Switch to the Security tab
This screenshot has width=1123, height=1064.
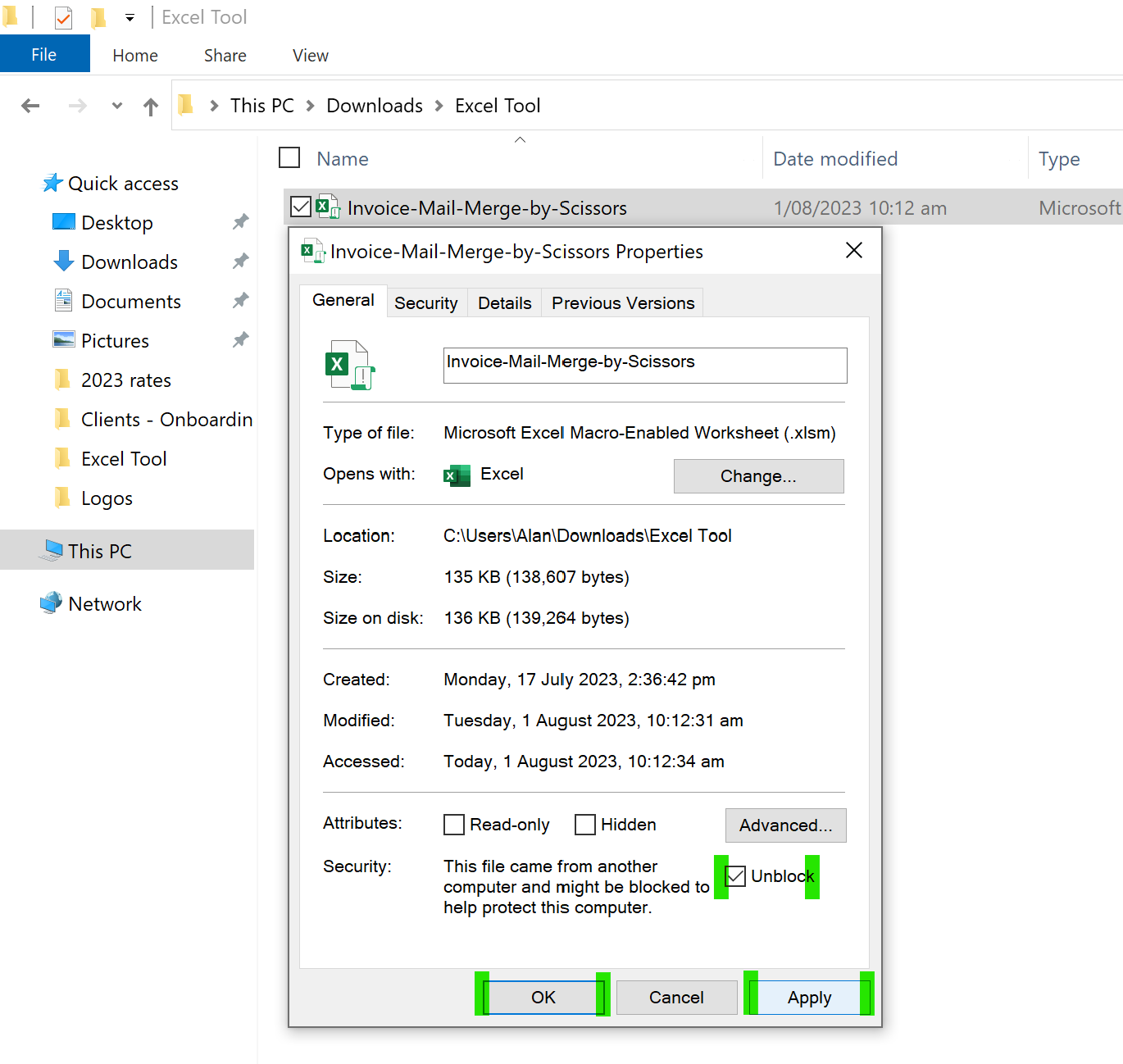coord(425,303)
